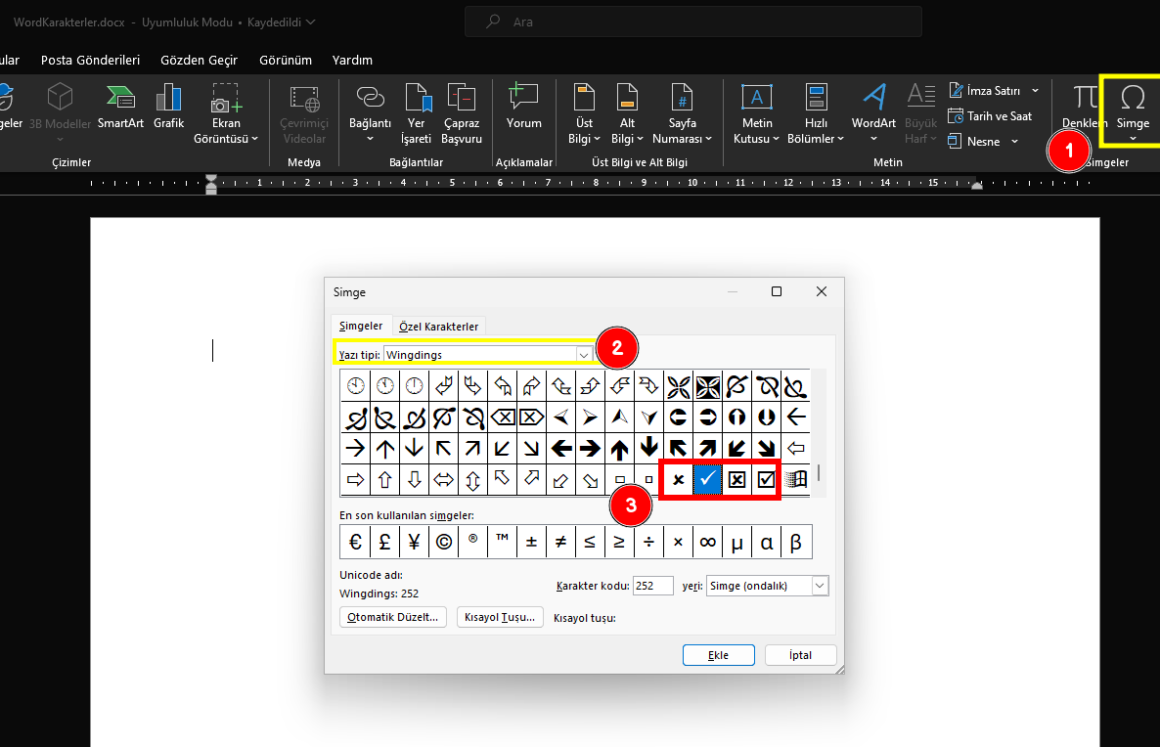Select the bold right arrow symbol
Image resolution: width=1160 pixels, height=747 pixels.
coord(590,448)
